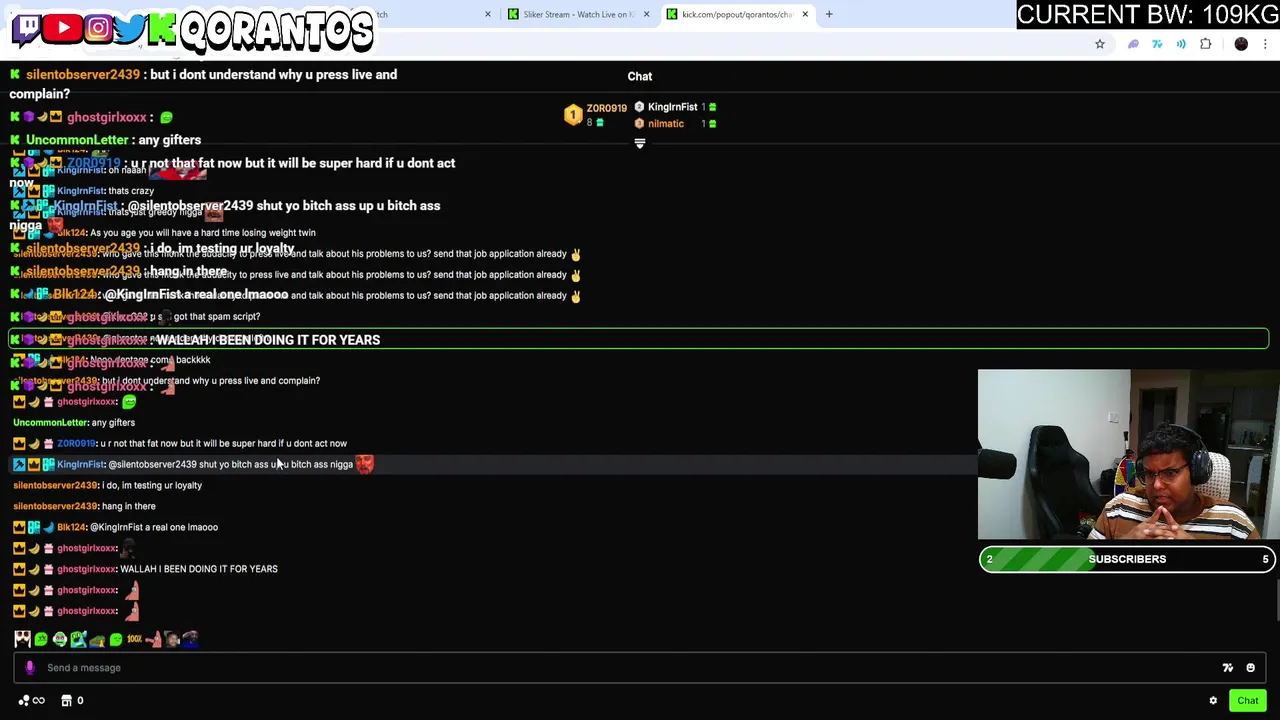Viewport: 1280px width, 720px height.
Task: Click Twitter bird logo in overlay banner
Action: coord(130,28)
